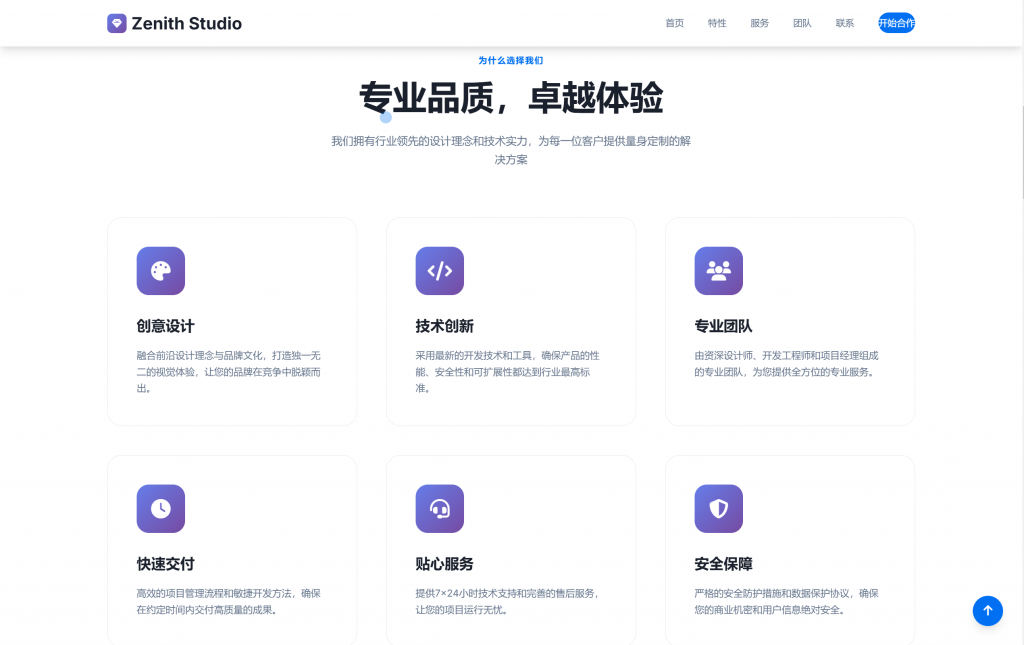Open the 创意设计 feature card
Screen dimensions: 1024x645
(232, 322)
